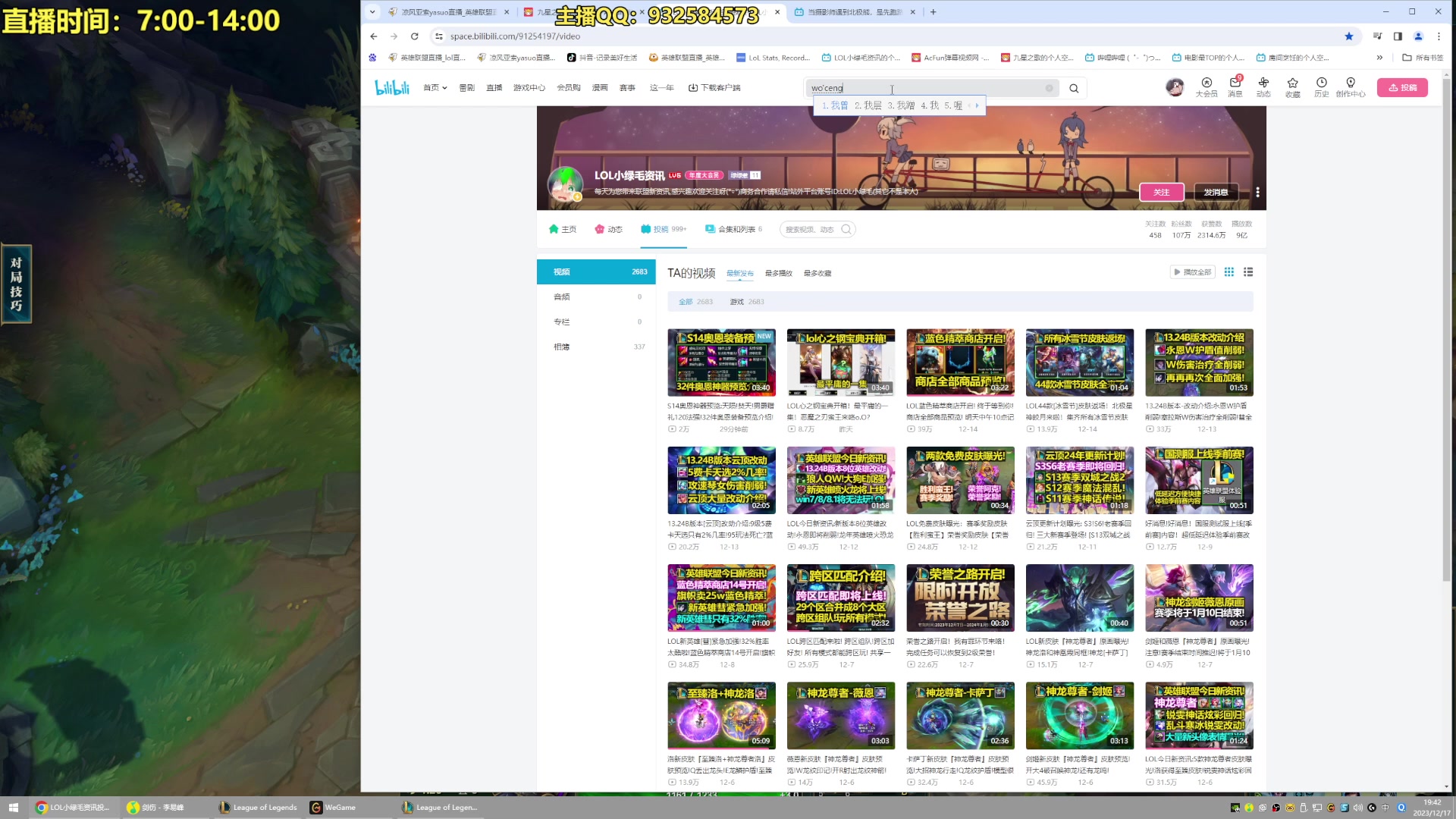Open the tab search dropdown in Chrome

coord(372,12)
